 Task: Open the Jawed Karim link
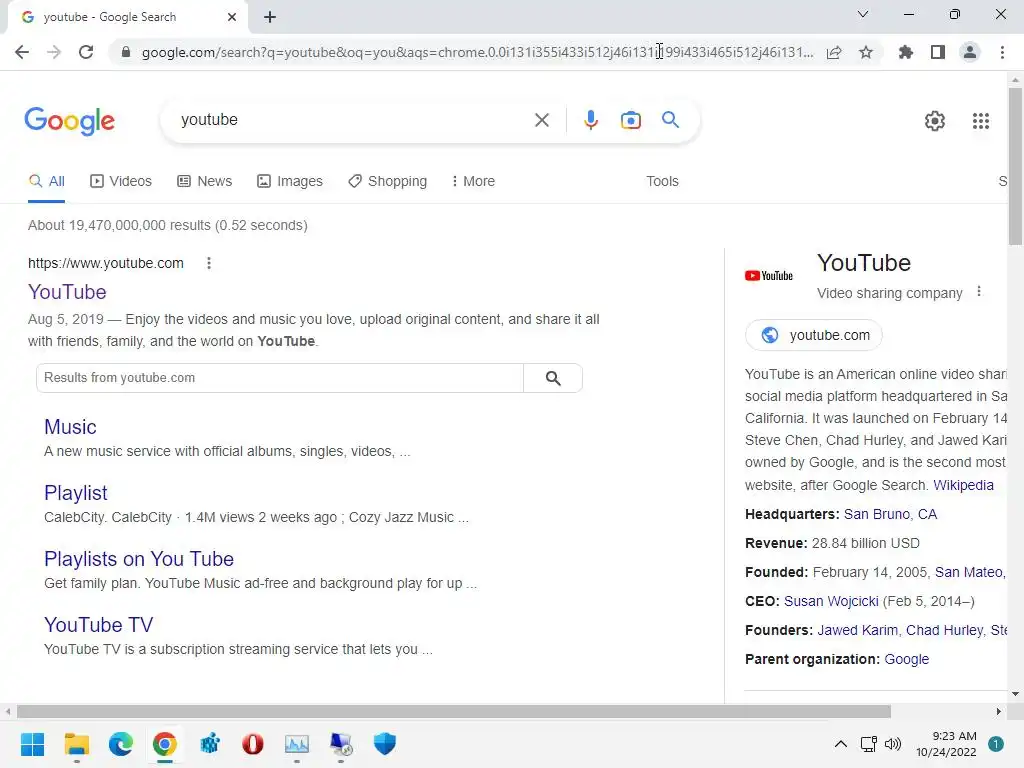(857, 630)
